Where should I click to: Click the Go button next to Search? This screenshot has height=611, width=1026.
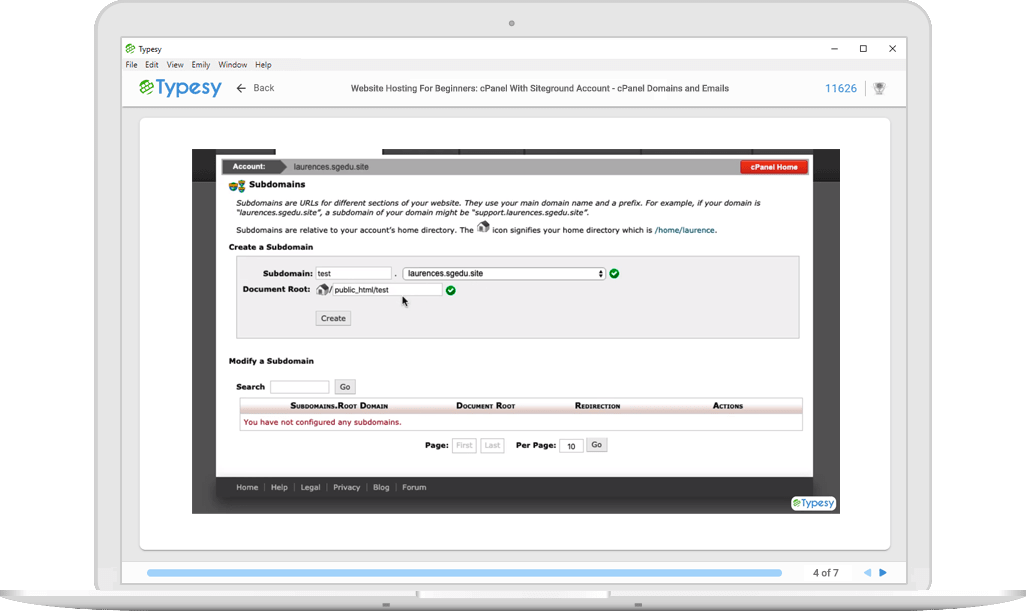pyautogui.click(x=345, y=387)
